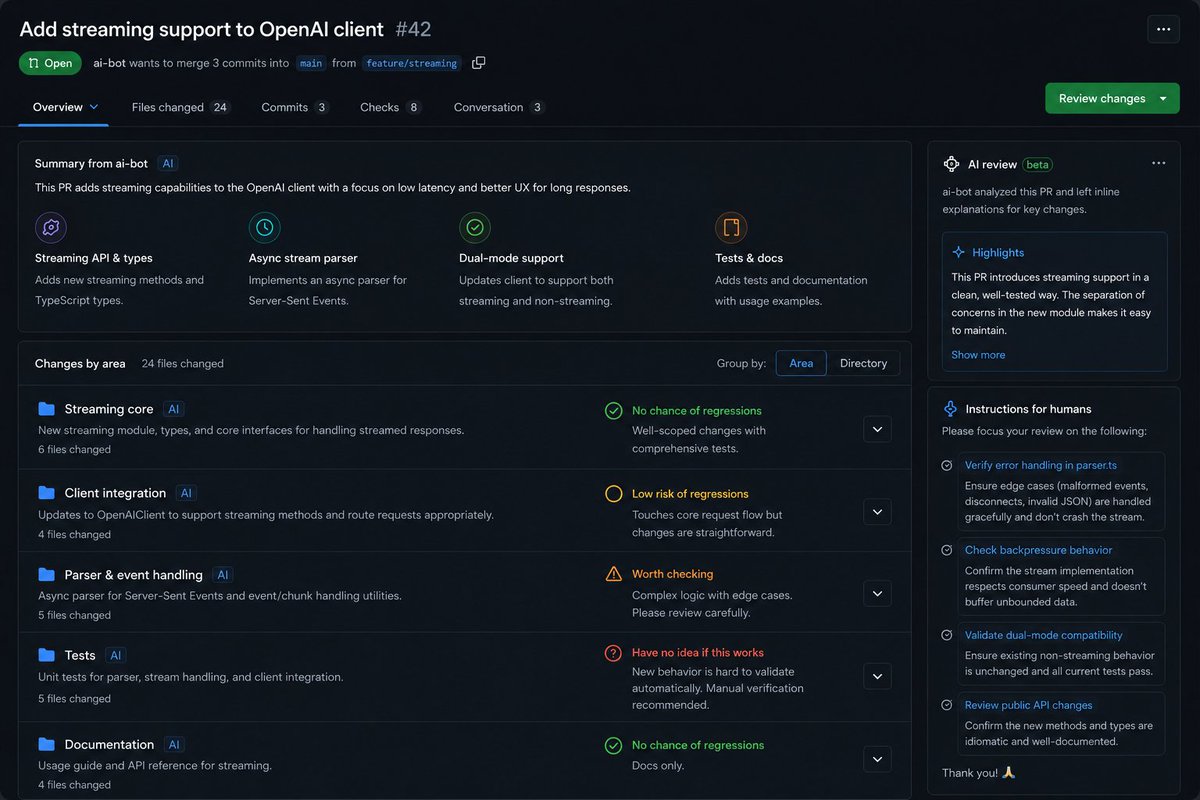The height and width of the screenshot is (800, 1200).
Task: Open the Overview tab dropdown chevron
Action: [94, 107]
